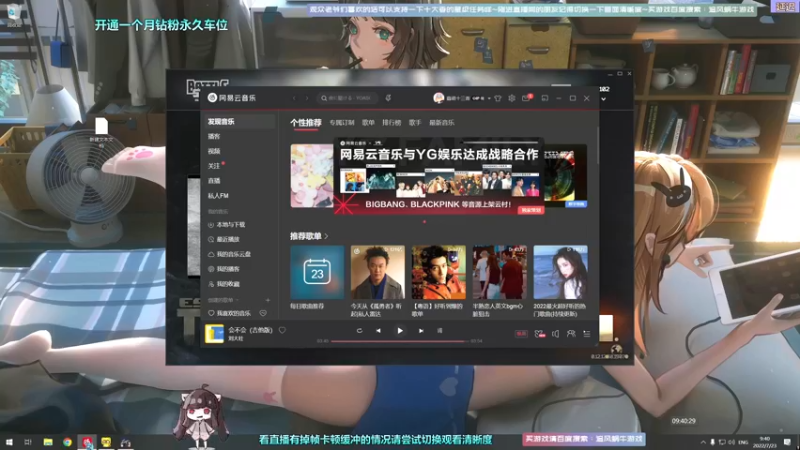Open the user avatar profile

click(438, 98)
